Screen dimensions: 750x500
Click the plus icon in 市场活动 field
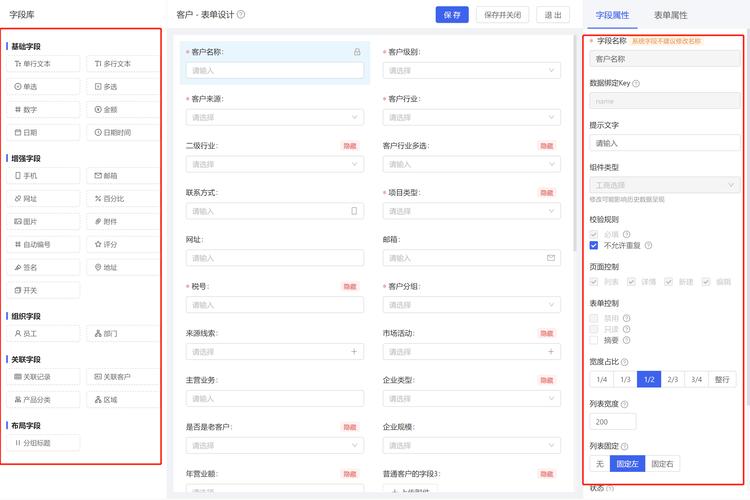pos(551,352)
